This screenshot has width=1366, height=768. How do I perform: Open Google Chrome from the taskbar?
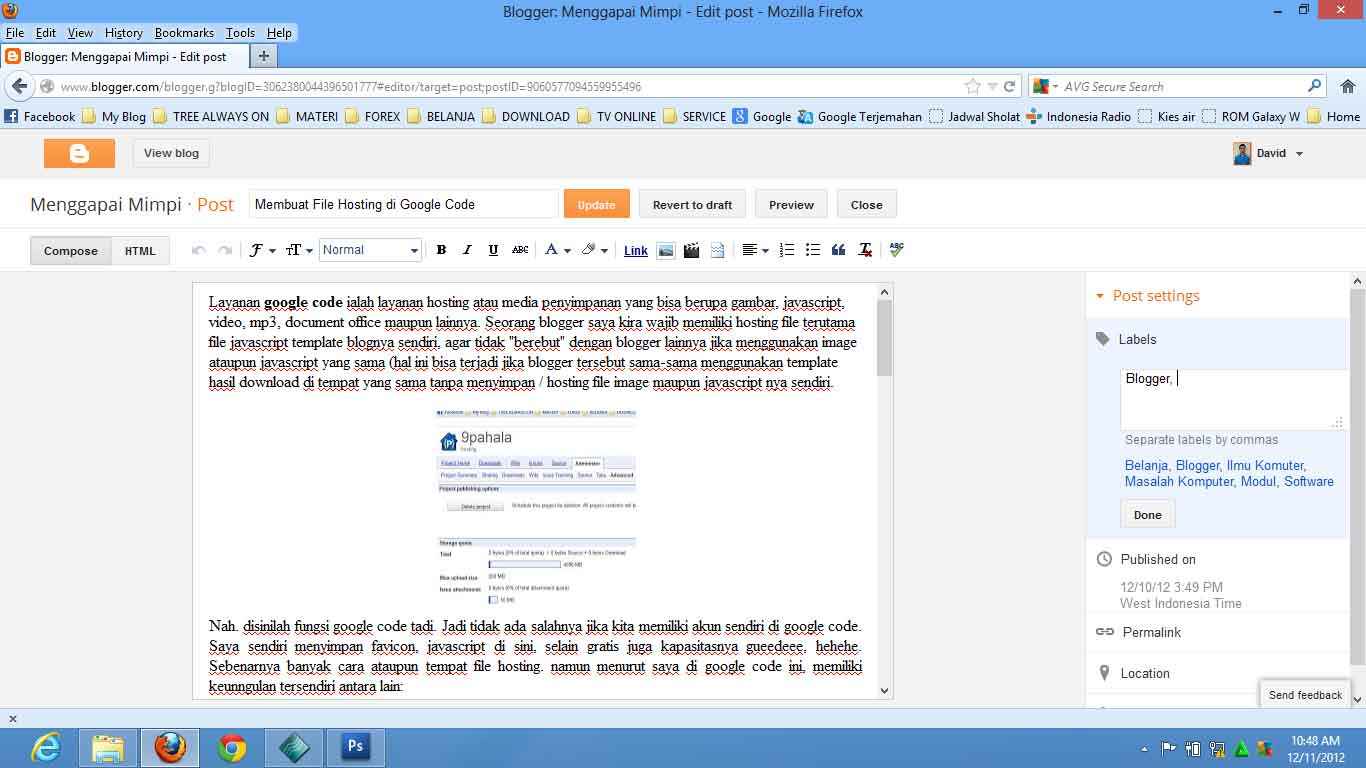coord(232,747)
